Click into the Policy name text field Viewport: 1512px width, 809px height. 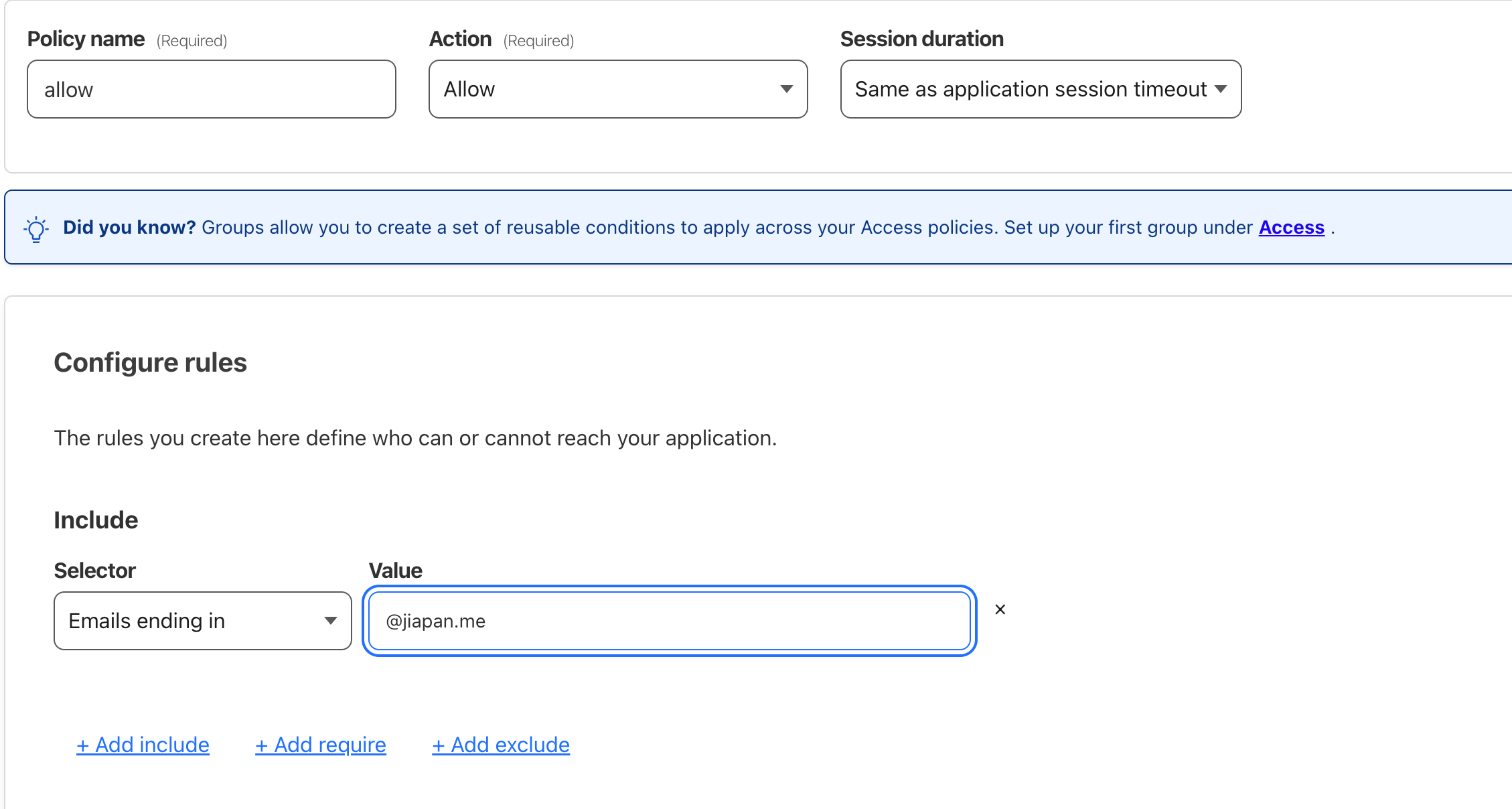(211, 89)
